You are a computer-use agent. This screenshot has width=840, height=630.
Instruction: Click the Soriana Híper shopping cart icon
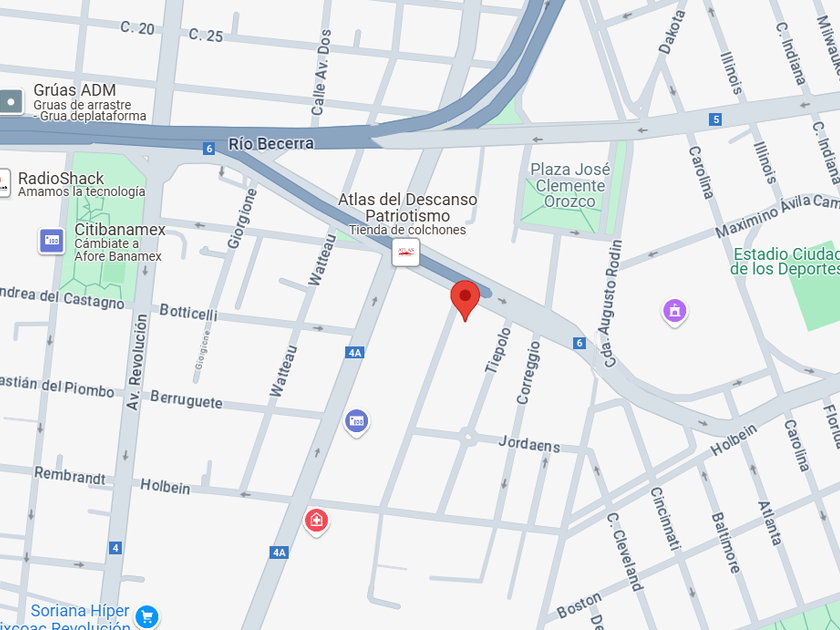pos(147,617)
